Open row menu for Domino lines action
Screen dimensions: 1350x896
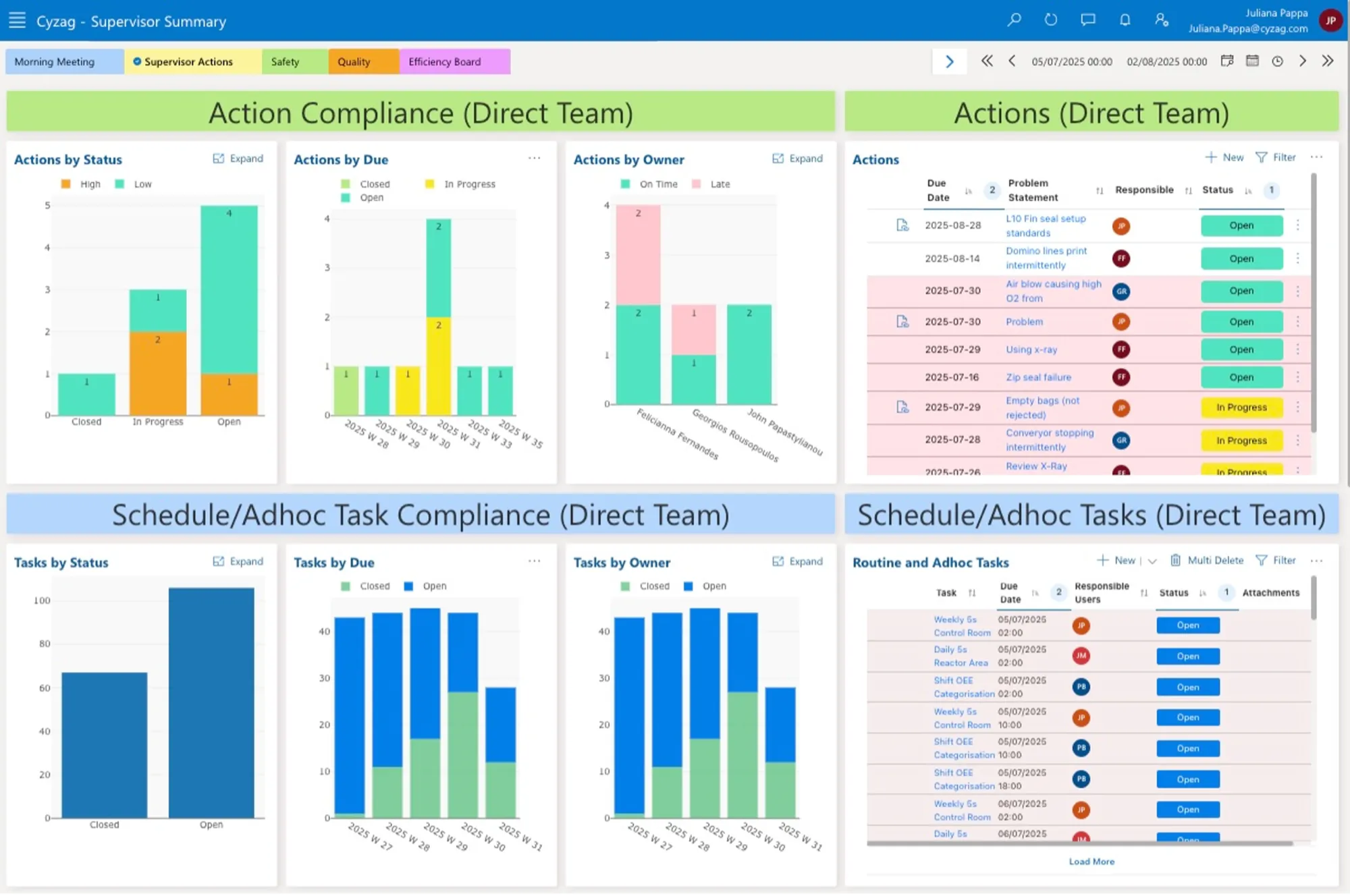(1297, 258)
